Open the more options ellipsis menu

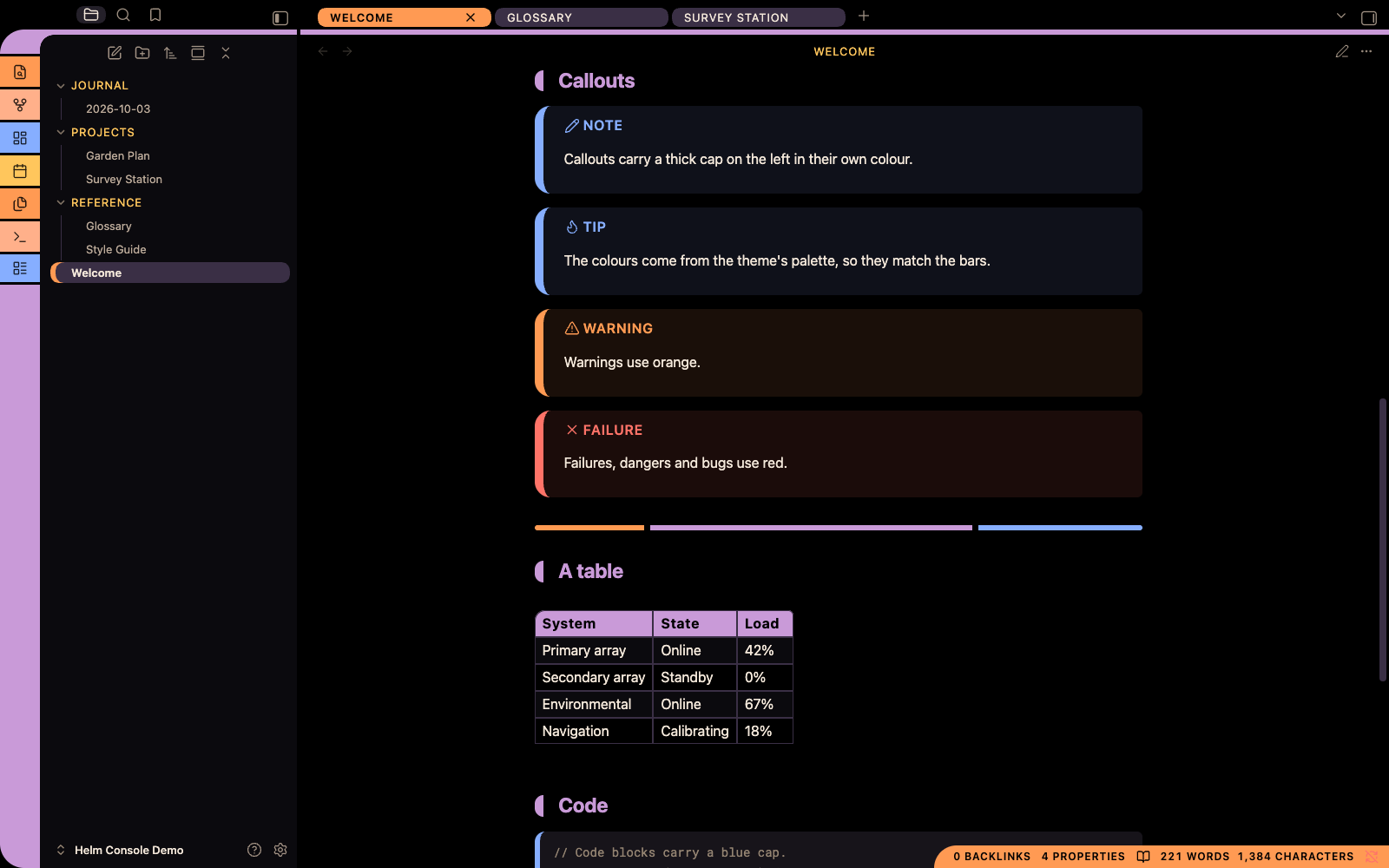coord(1366,51)
